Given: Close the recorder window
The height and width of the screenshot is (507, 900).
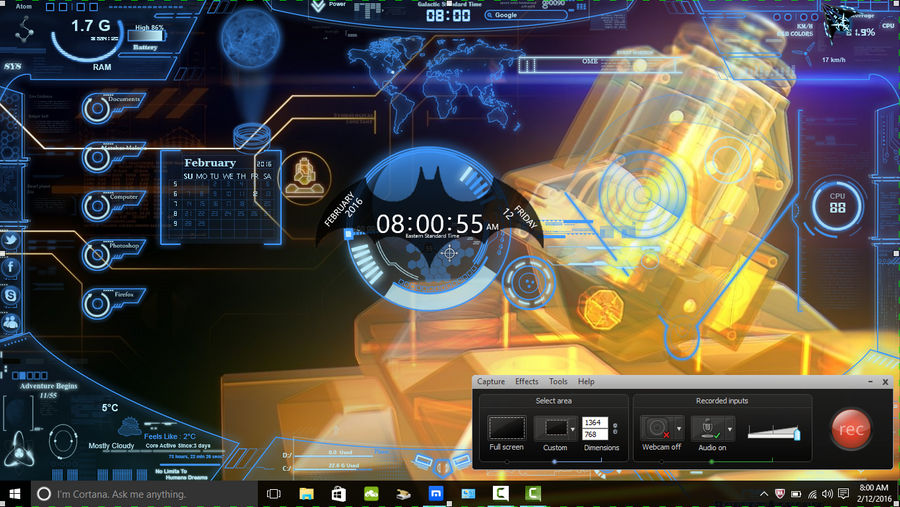Looking at the screenshot, I should coord(885,381).
